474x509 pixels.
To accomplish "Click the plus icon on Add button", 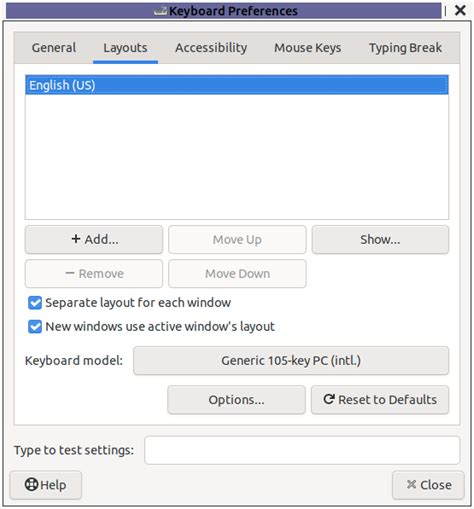I will pos(76,239).
